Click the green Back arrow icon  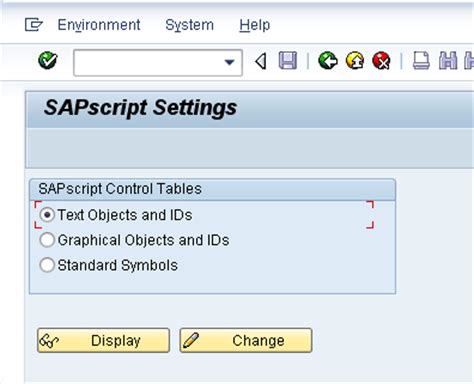click(x=328, y=61)
